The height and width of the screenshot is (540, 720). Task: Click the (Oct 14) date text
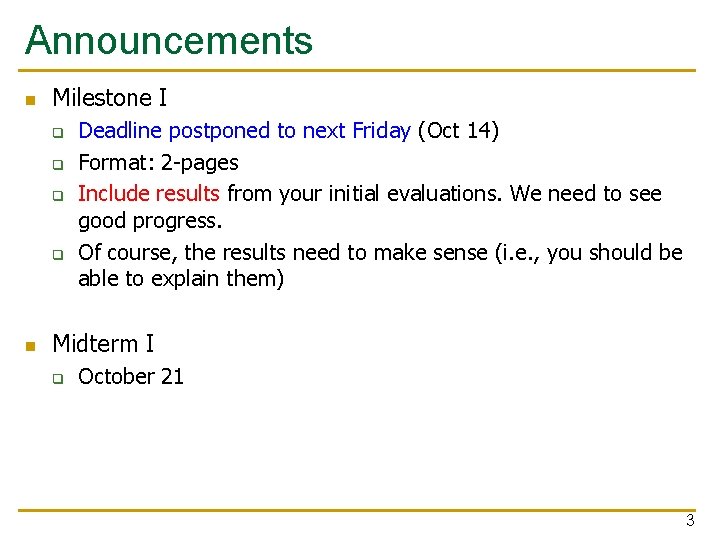(x=458, y=131)
